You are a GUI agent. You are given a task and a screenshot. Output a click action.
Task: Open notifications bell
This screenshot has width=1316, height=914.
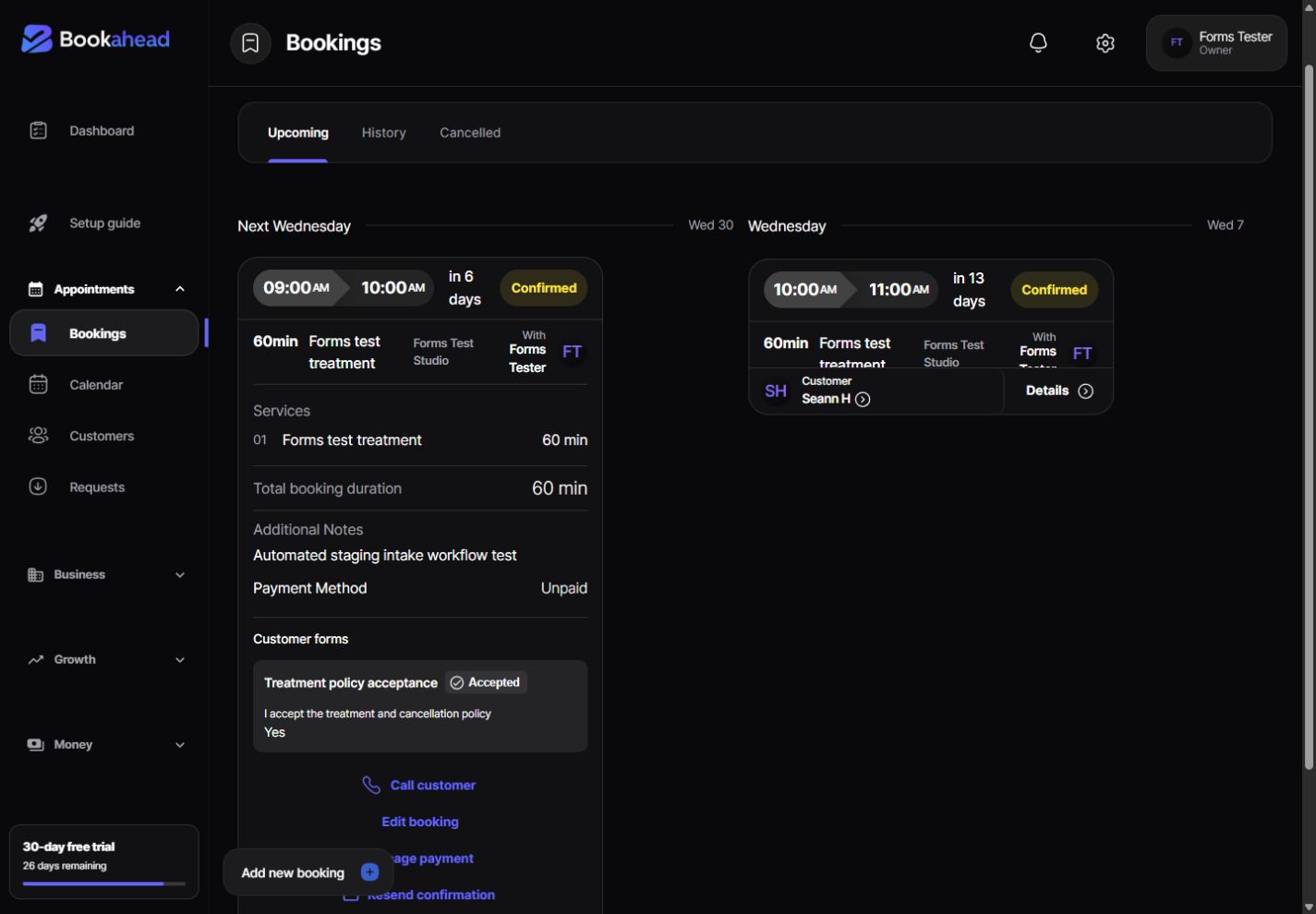coord(1038,42)
